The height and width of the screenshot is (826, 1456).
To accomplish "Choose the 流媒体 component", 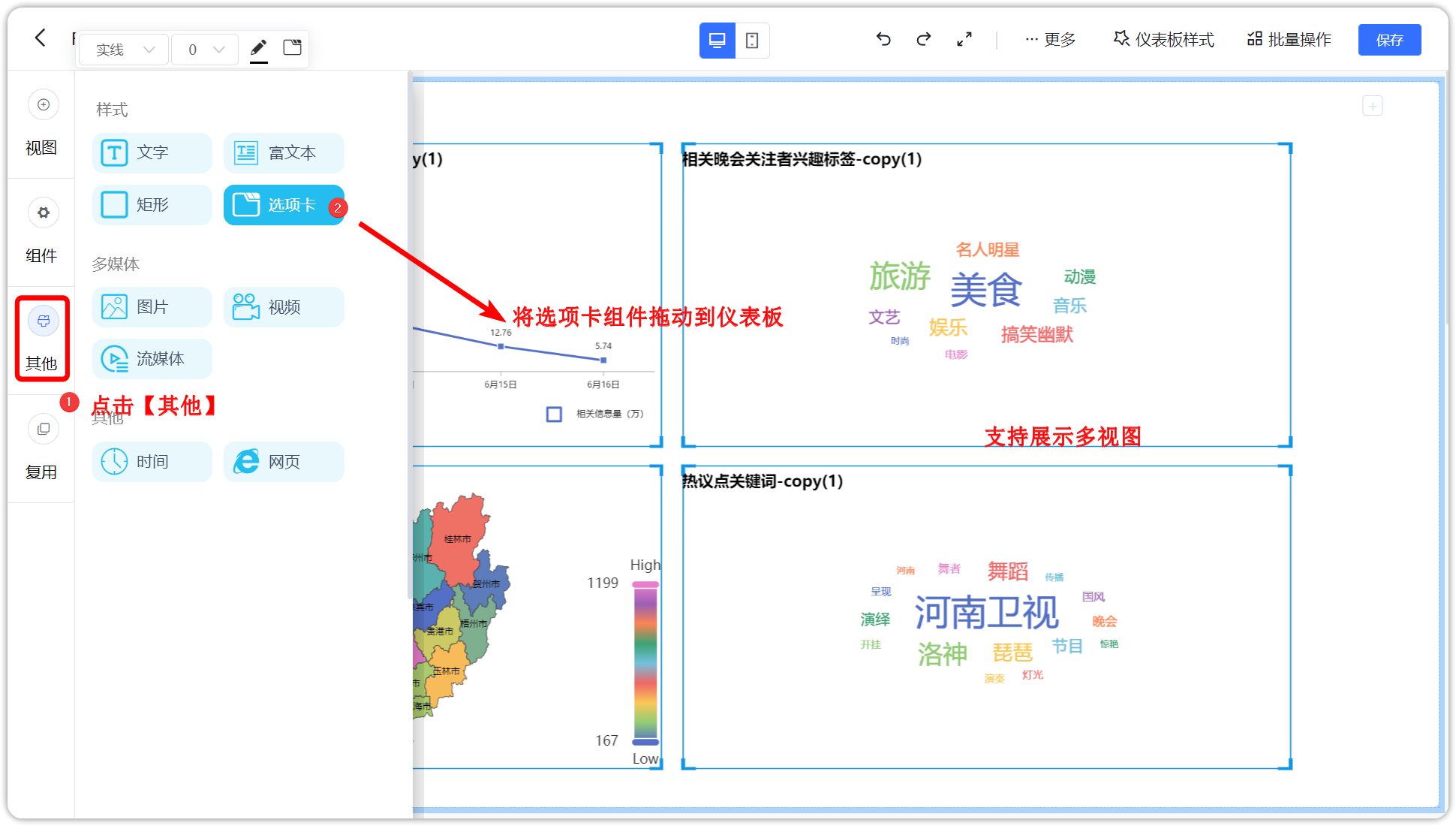I will coord(152,359).
